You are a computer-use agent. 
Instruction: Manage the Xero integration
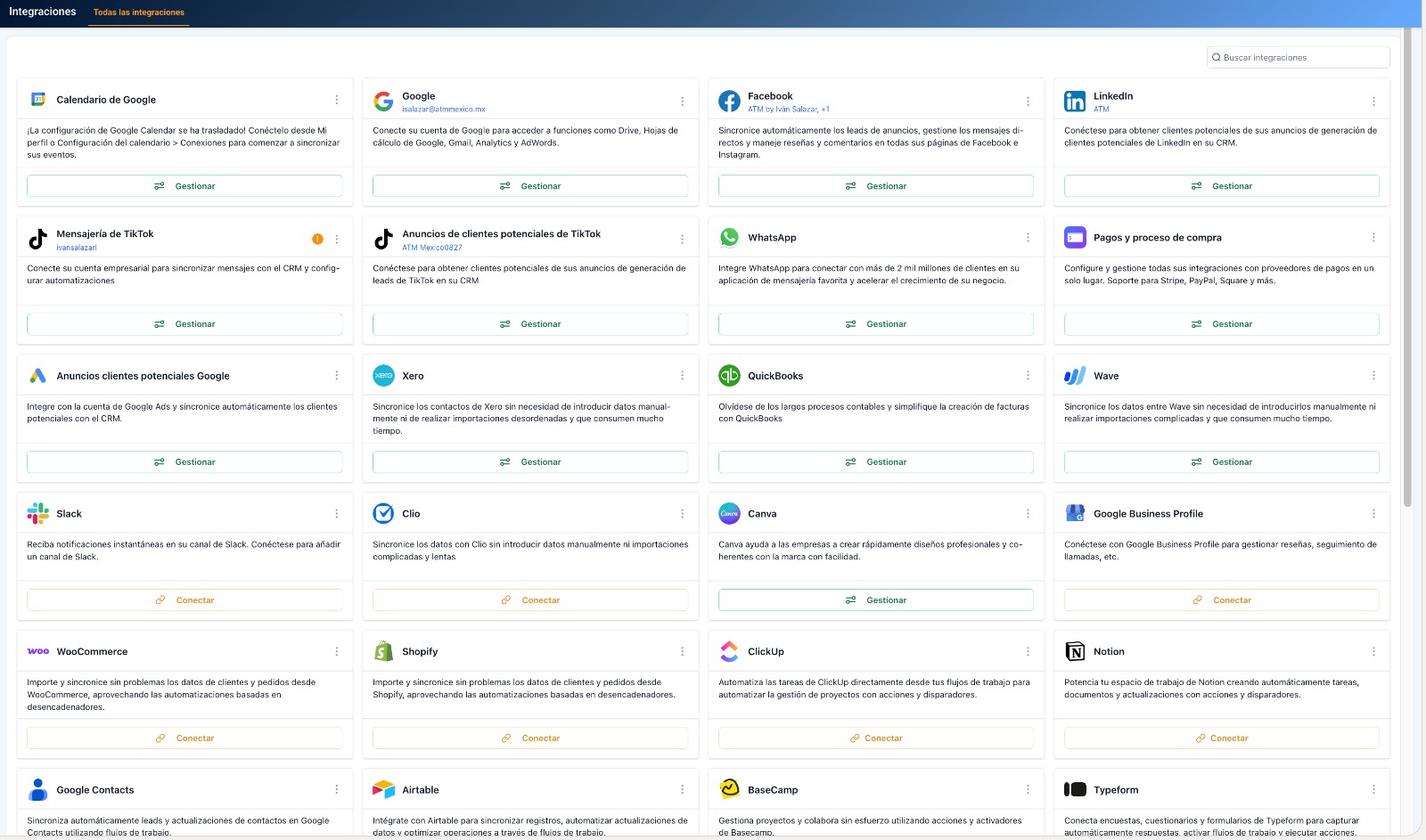point(530,462)
